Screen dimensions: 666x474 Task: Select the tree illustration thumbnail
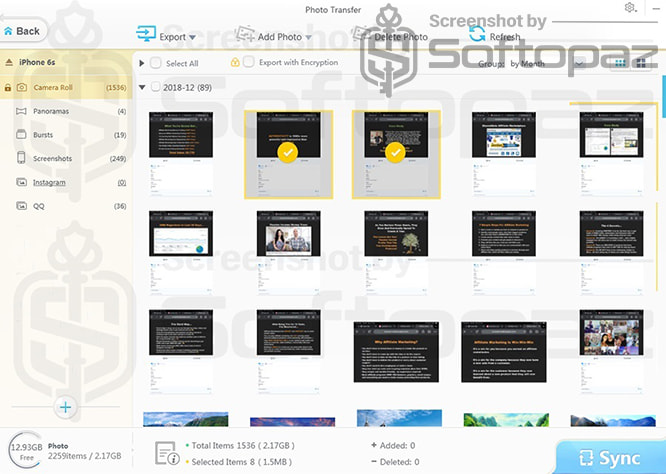coord(396,253)
